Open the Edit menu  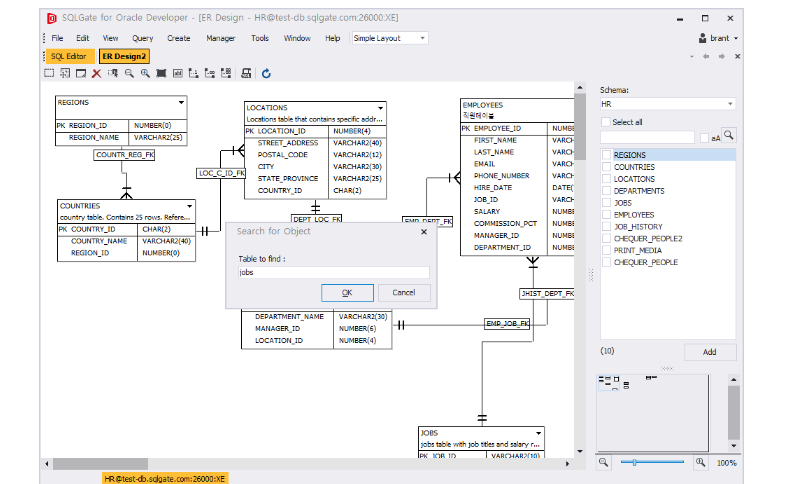pyautogui.click(x=83, y=38)
